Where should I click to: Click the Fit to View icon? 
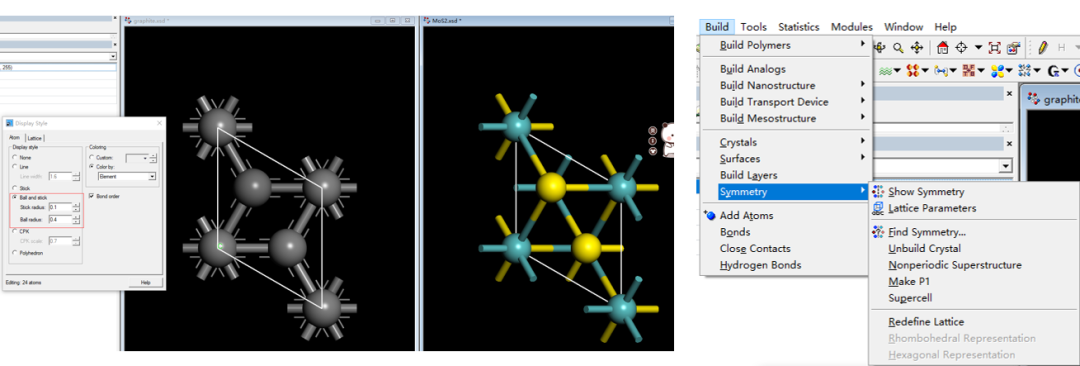tap(995, 48)
